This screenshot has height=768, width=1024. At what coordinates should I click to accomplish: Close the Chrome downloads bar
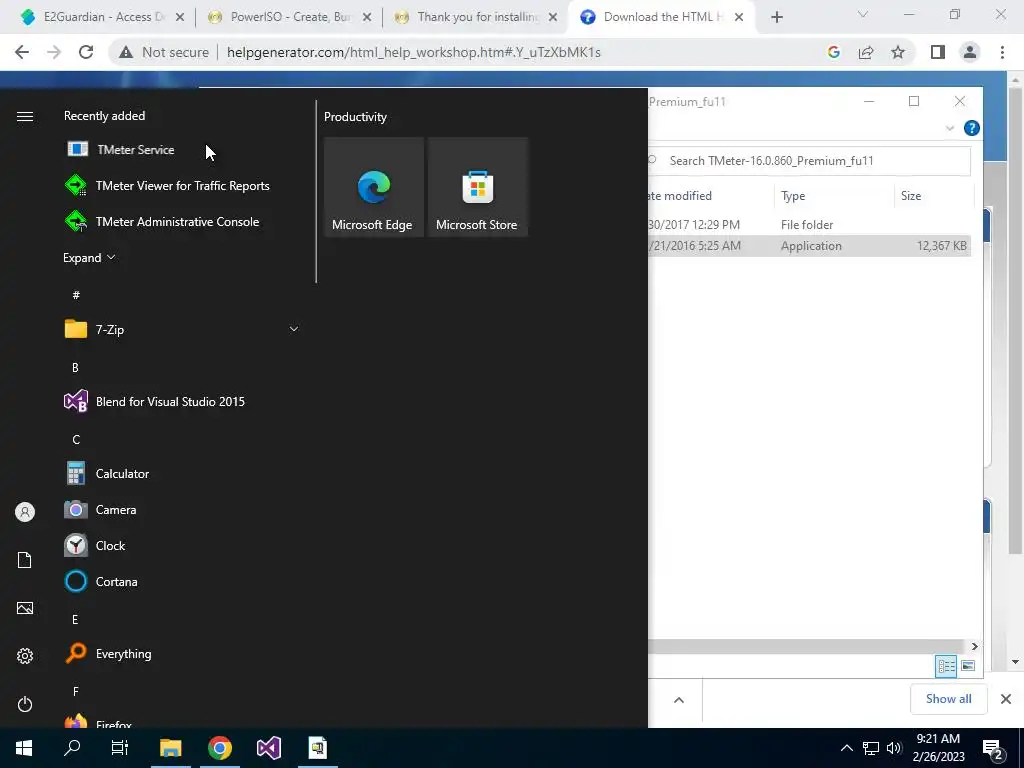pos(1006,699)
